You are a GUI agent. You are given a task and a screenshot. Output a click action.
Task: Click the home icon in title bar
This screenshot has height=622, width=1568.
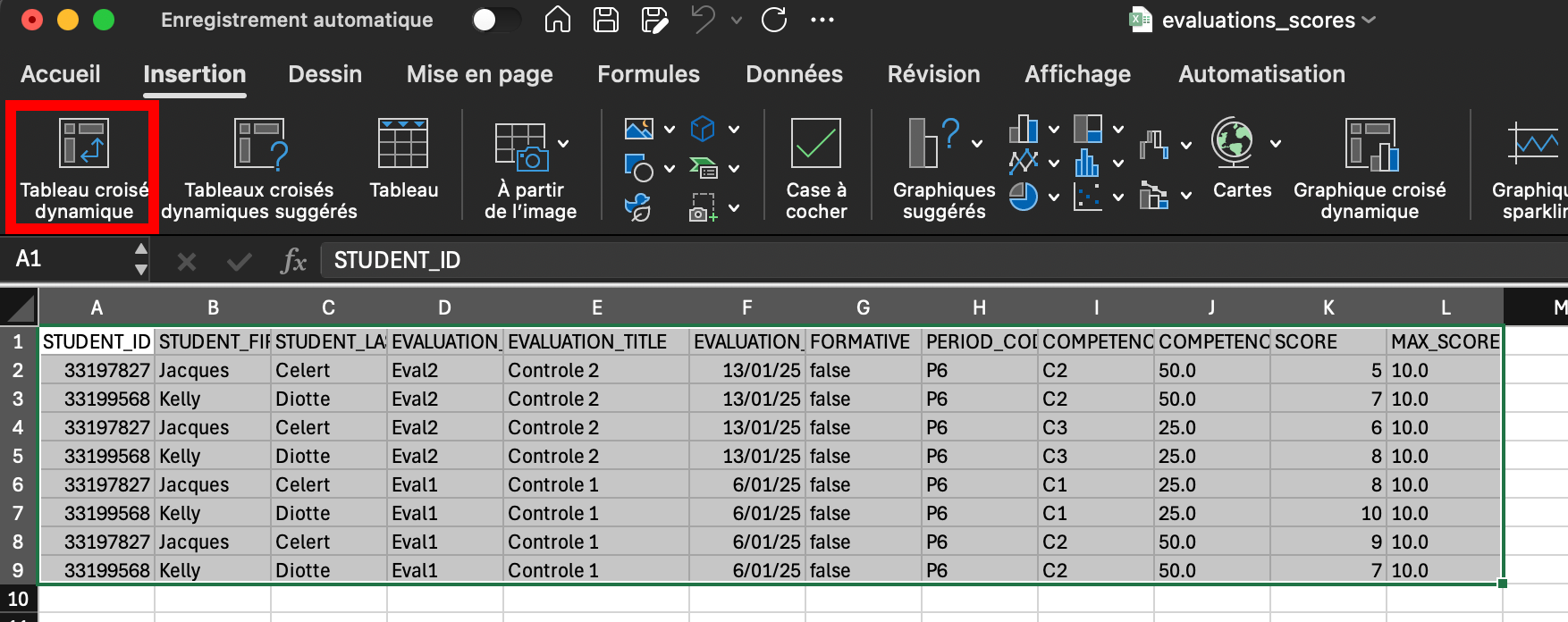pos(557,20)
